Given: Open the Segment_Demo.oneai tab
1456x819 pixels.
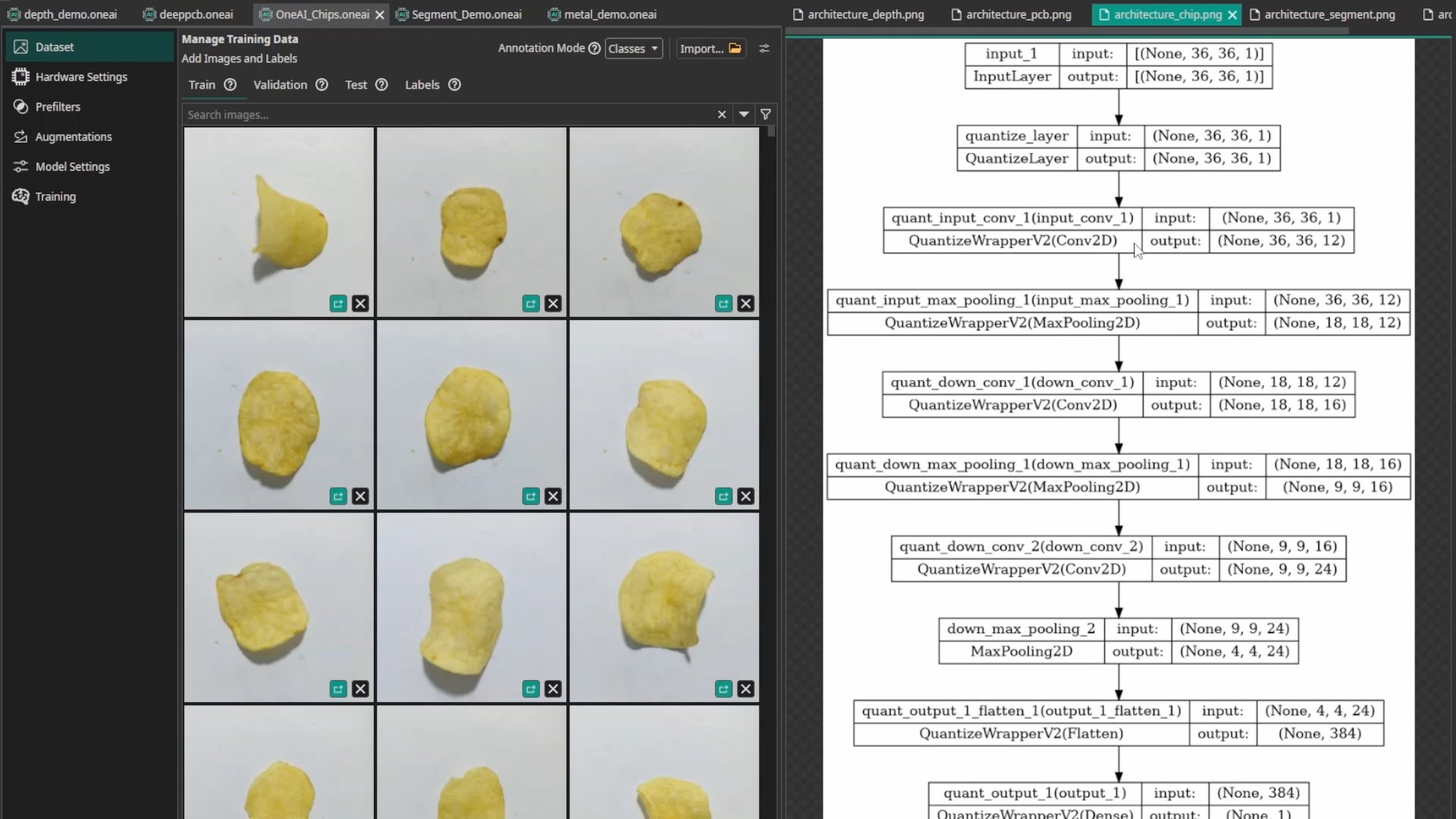Looking at the screenshot, I should [x=466, y=14].
